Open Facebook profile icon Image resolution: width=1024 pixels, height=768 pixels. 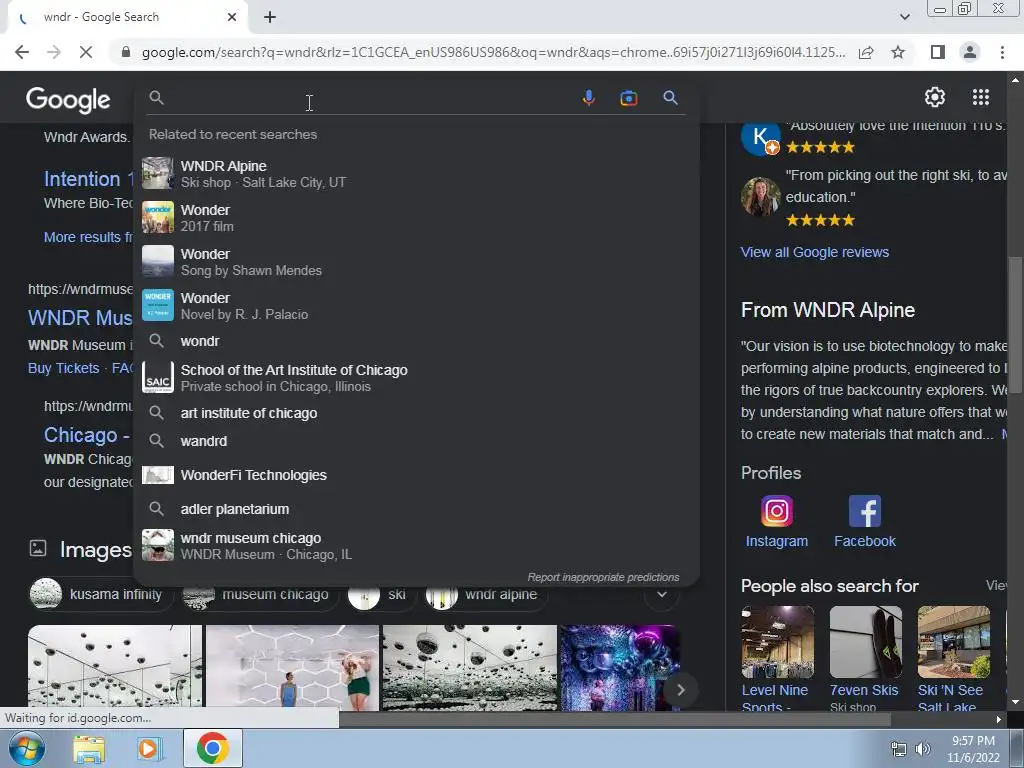[x=865, y=511]
